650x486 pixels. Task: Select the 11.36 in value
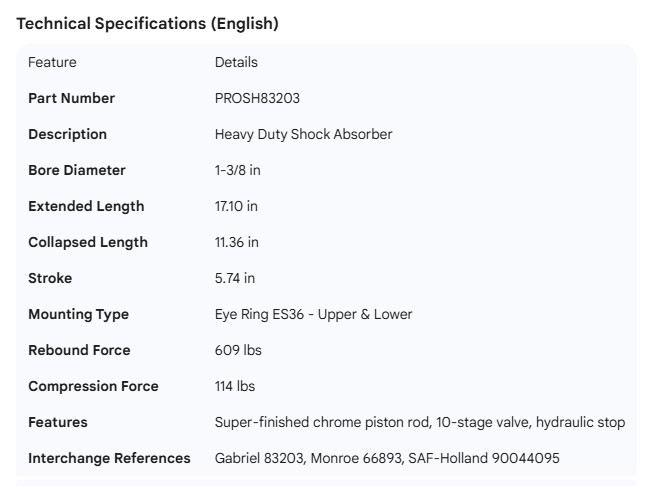tap(236, 242)
